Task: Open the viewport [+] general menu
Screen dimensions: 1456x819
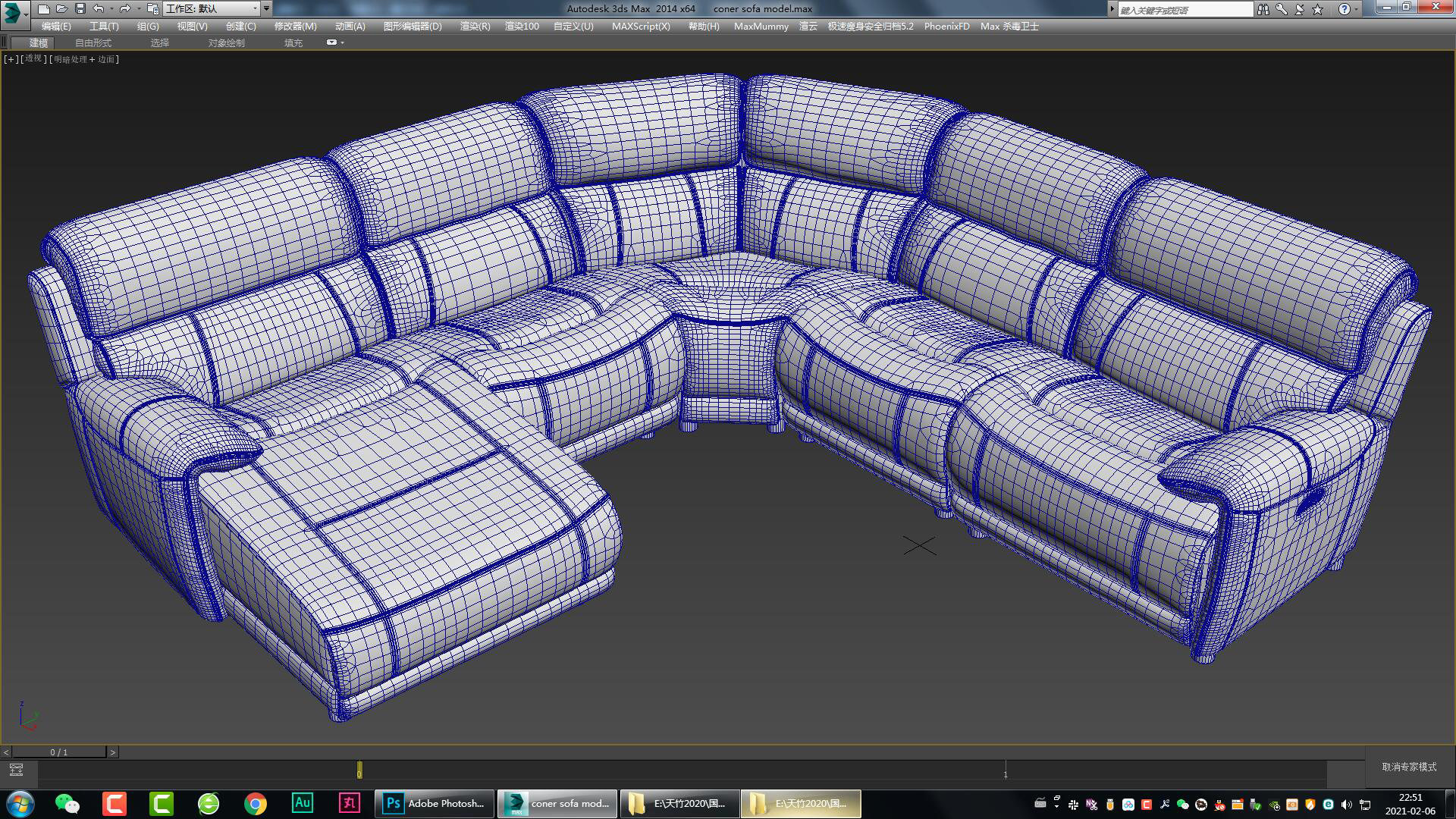Action: pyautogui.click(x=10, y=58)
